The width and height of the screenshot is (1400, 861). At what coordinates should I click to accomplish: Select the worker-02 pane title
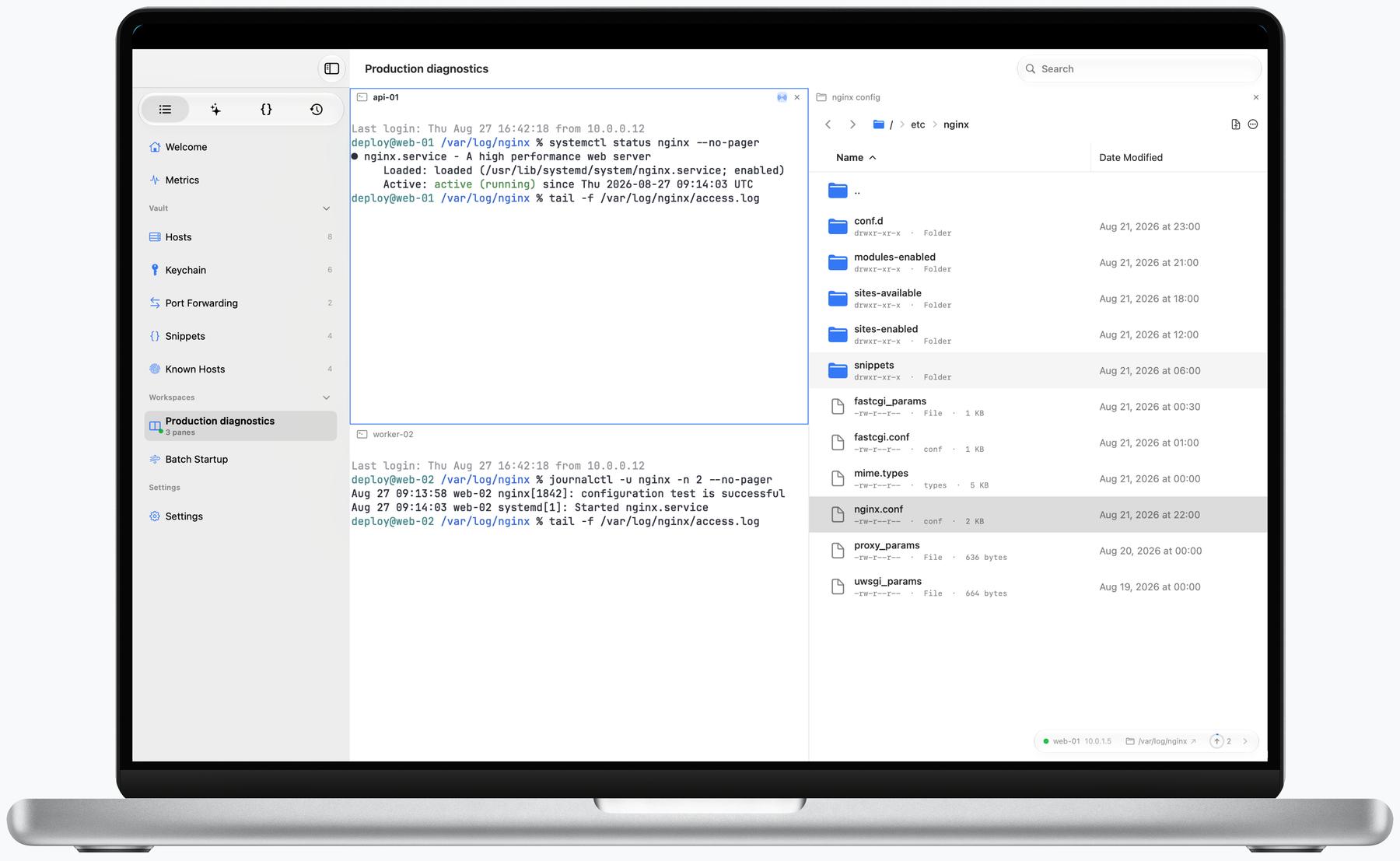(393, 434)
